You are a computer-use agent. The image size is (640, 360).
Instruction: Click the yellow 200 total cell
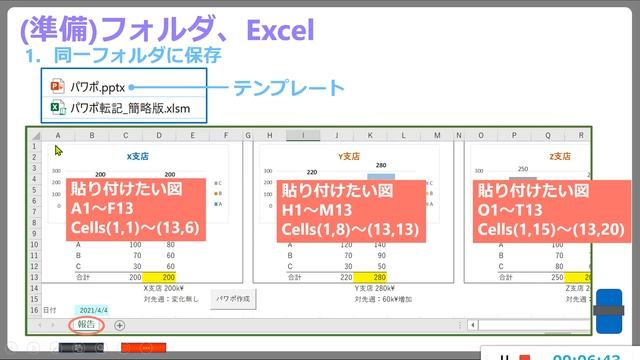click(x=159, y=278)
